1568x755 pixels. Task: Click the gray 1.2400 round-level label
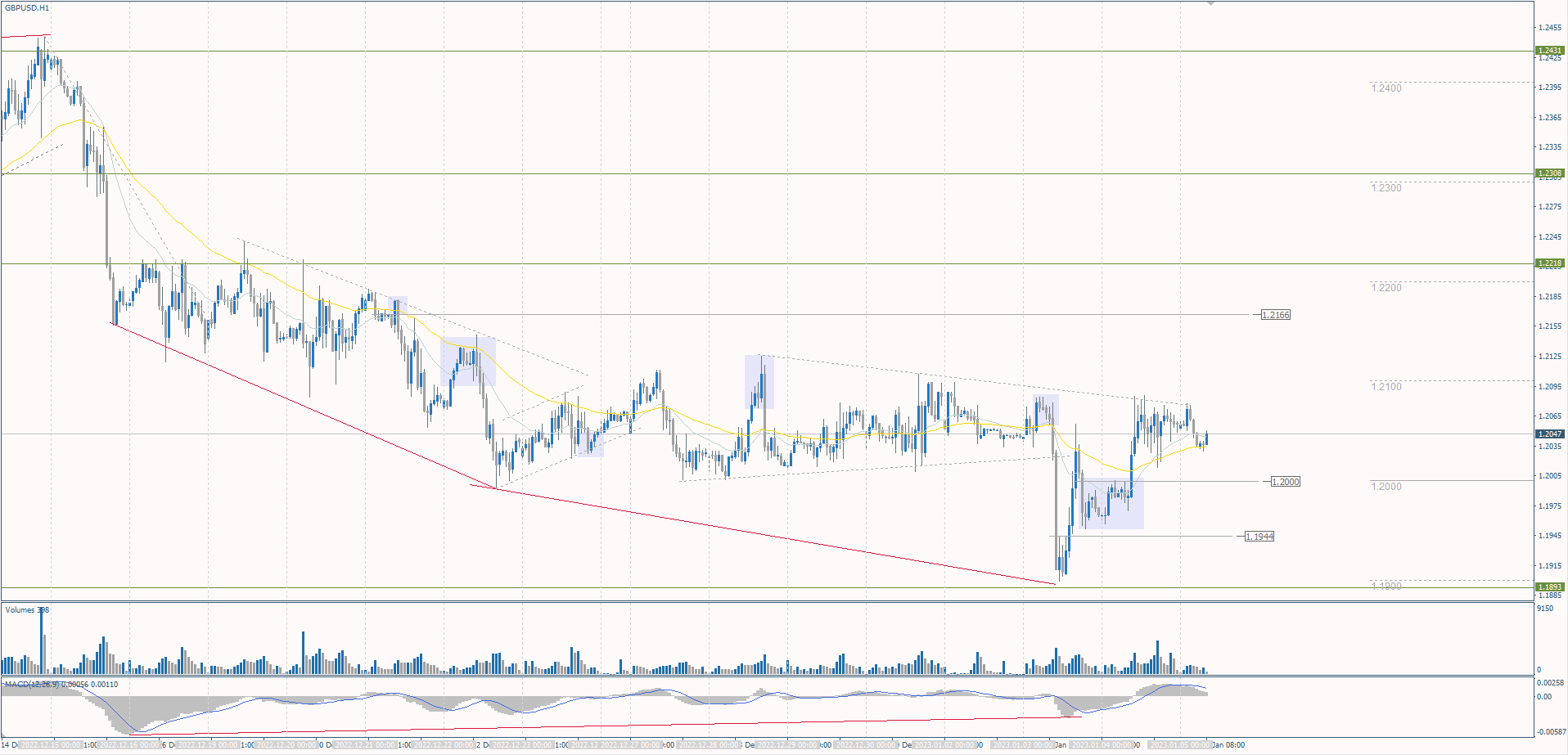[1386, 88]
